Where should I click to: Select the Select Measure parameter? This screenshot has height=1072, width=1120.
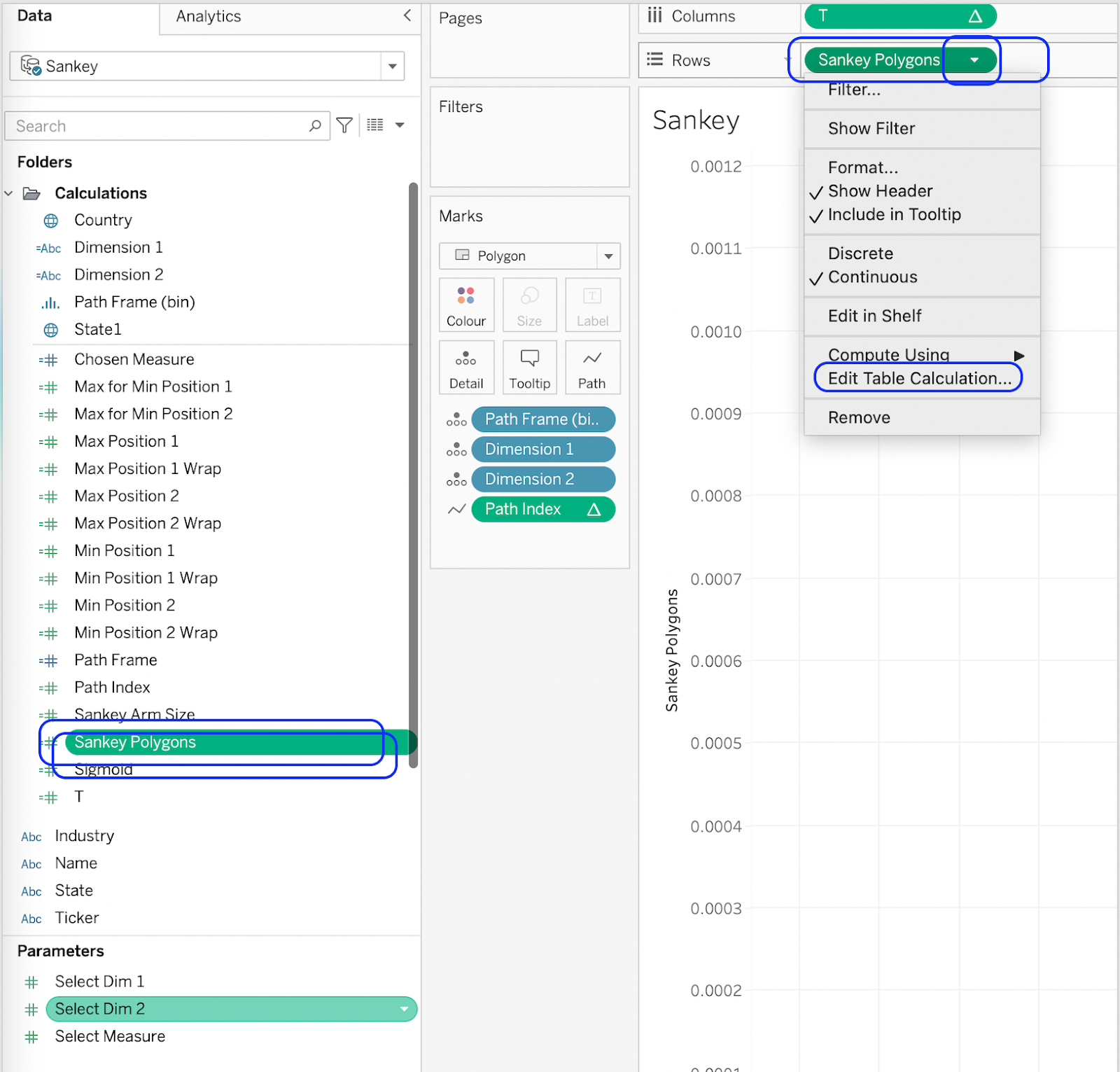pos(110,1036)
